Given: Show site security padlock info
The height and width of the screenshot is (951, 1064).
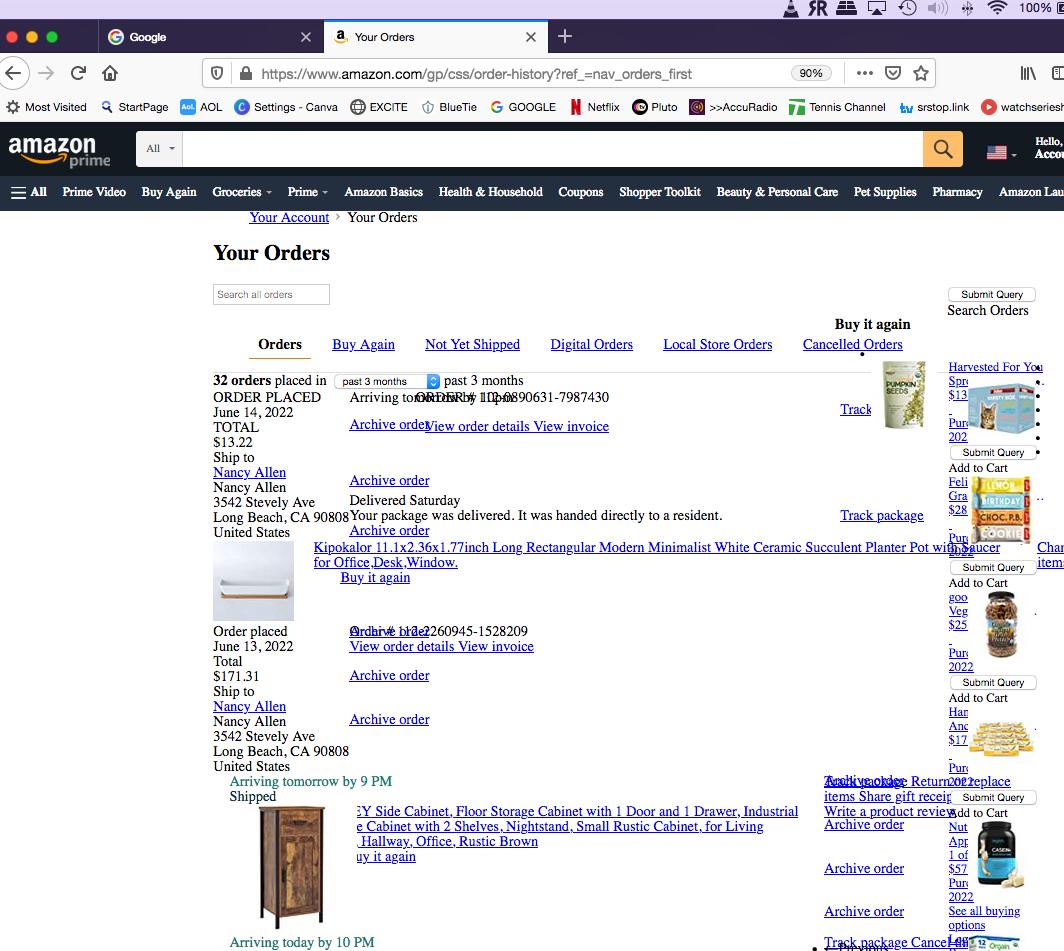Looking at the screenshot, I should 246,73.
